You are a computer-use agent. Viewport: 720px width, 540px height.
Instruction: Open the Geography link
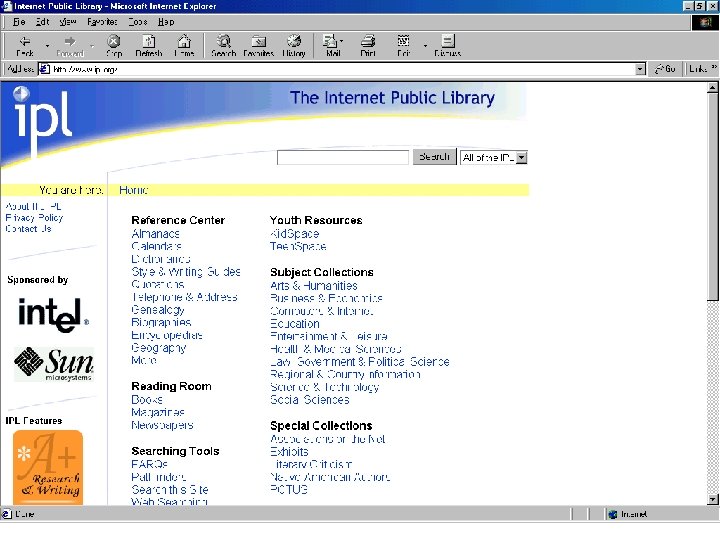(159, 348)
